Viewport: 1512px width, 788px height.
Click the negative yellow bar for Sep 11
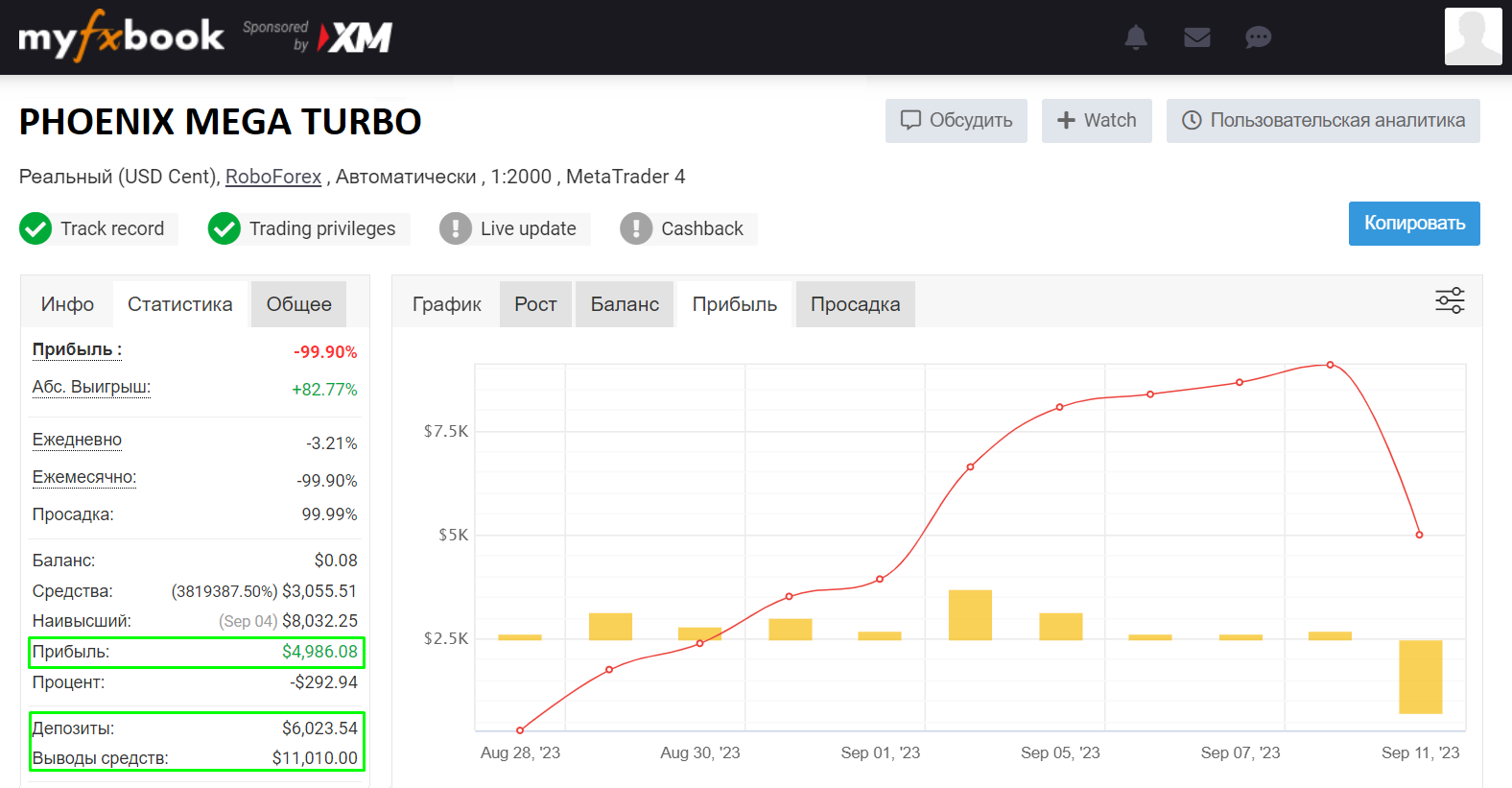(1420, 677)
